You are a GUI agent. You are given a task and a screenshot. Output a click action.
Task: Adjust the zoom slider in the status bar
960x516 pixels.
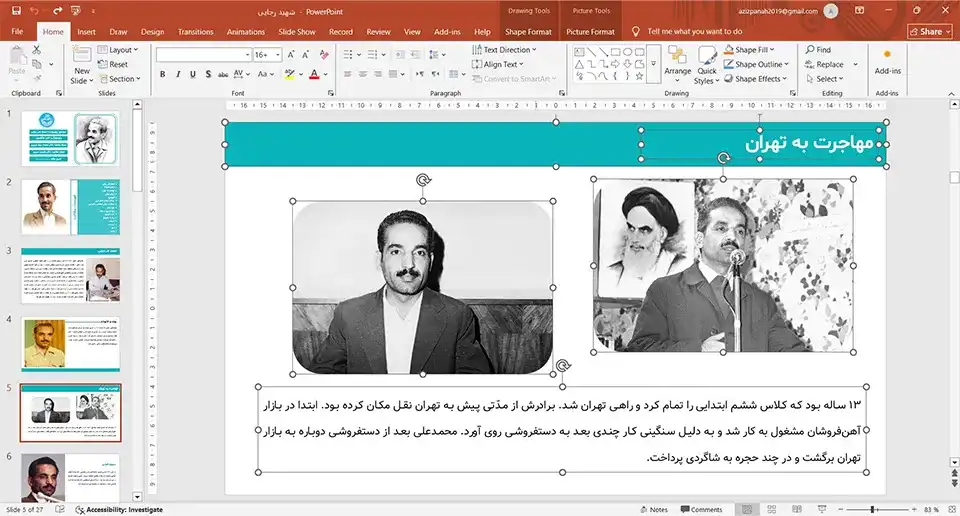tap(873, 509)
